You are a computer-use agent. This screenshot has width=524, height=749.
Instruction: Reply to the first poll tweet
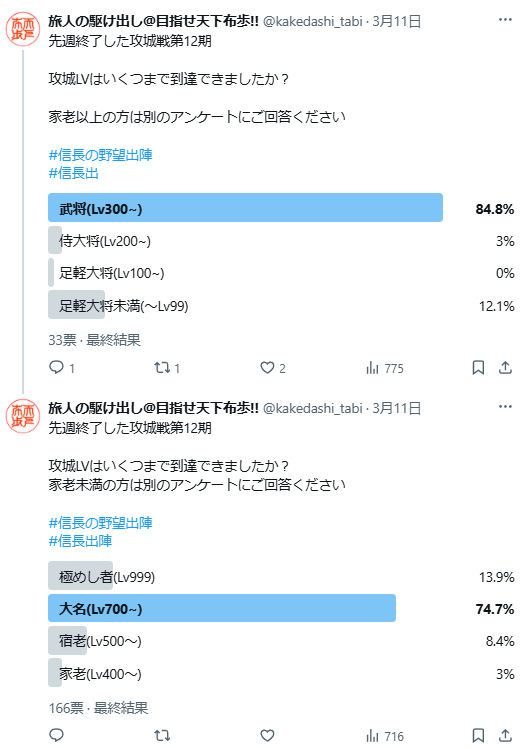click(x=62, y=368)
